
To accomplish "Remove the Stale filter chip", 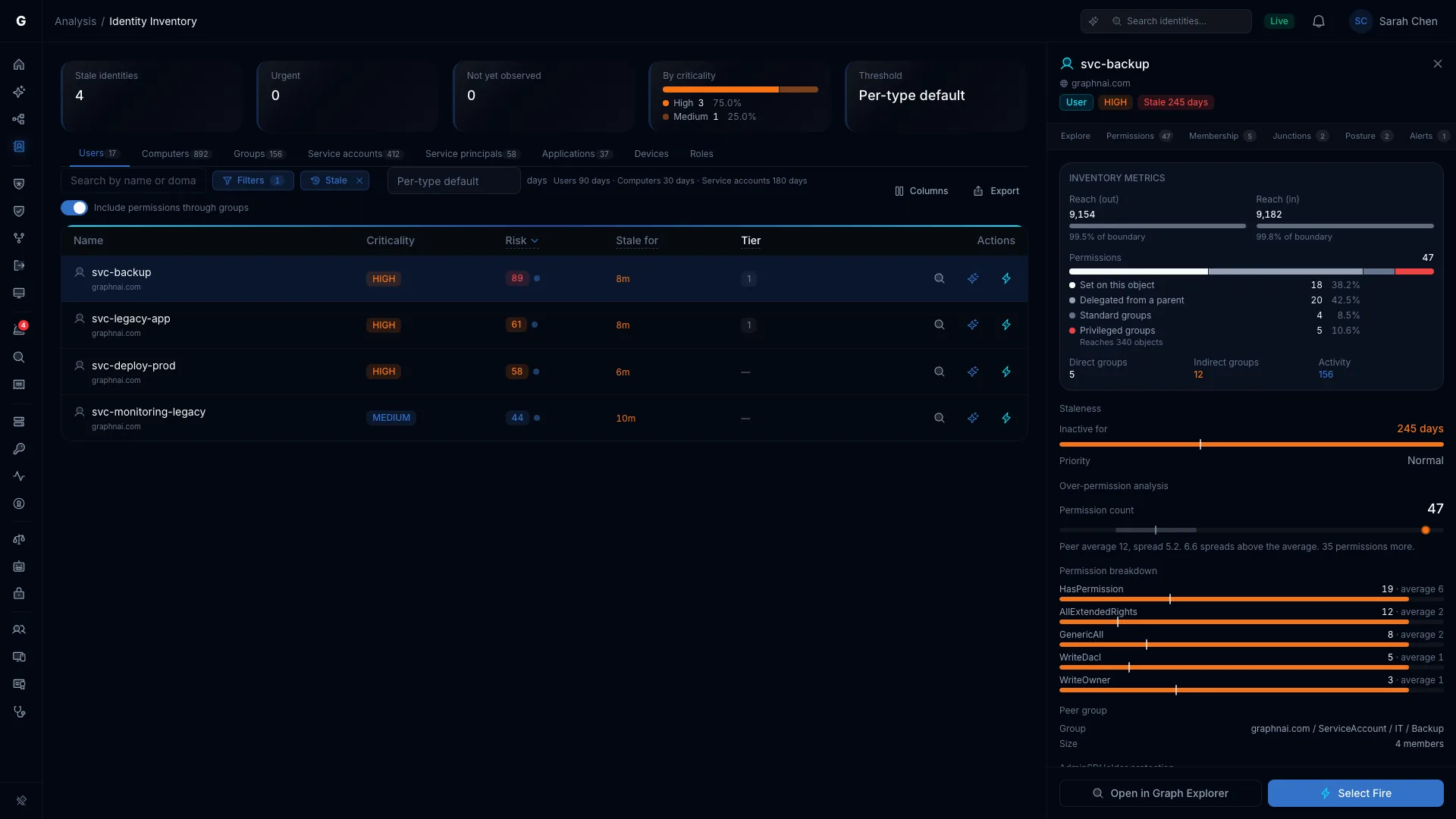I will click(359, 180).
